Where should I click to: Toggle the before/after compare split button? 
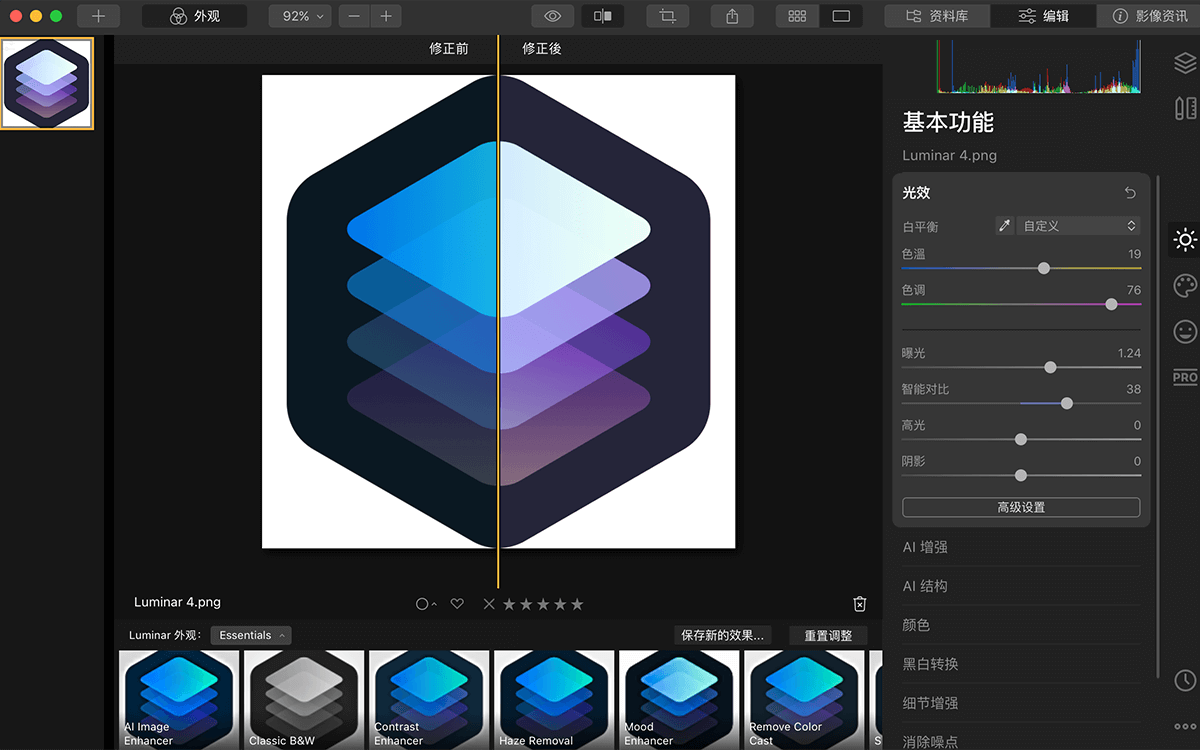[602, 16]
